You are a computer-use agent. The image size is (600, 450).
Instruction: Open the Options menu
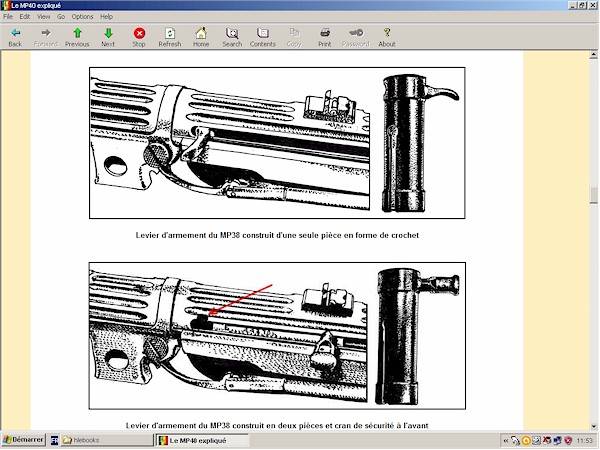point(82,16)
